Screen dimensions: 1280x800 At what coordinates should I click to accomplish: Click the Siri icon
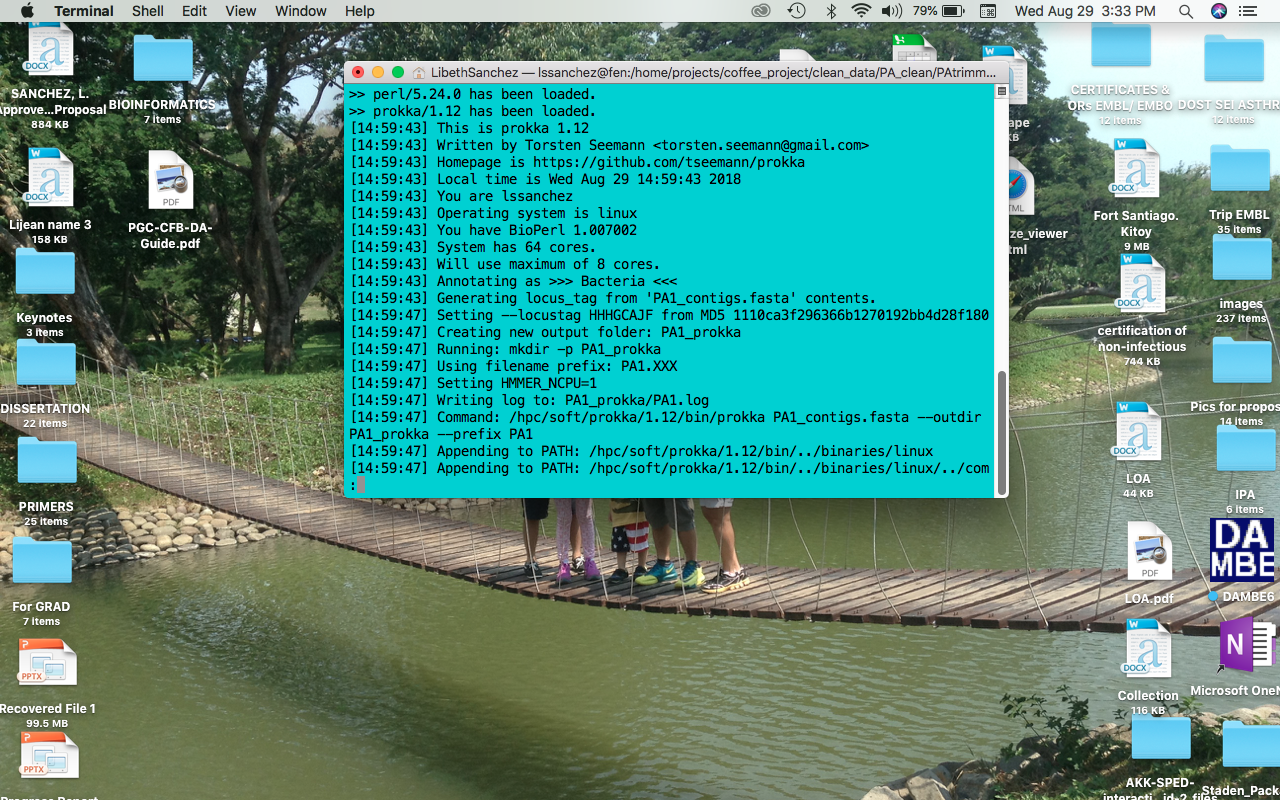1218,11
